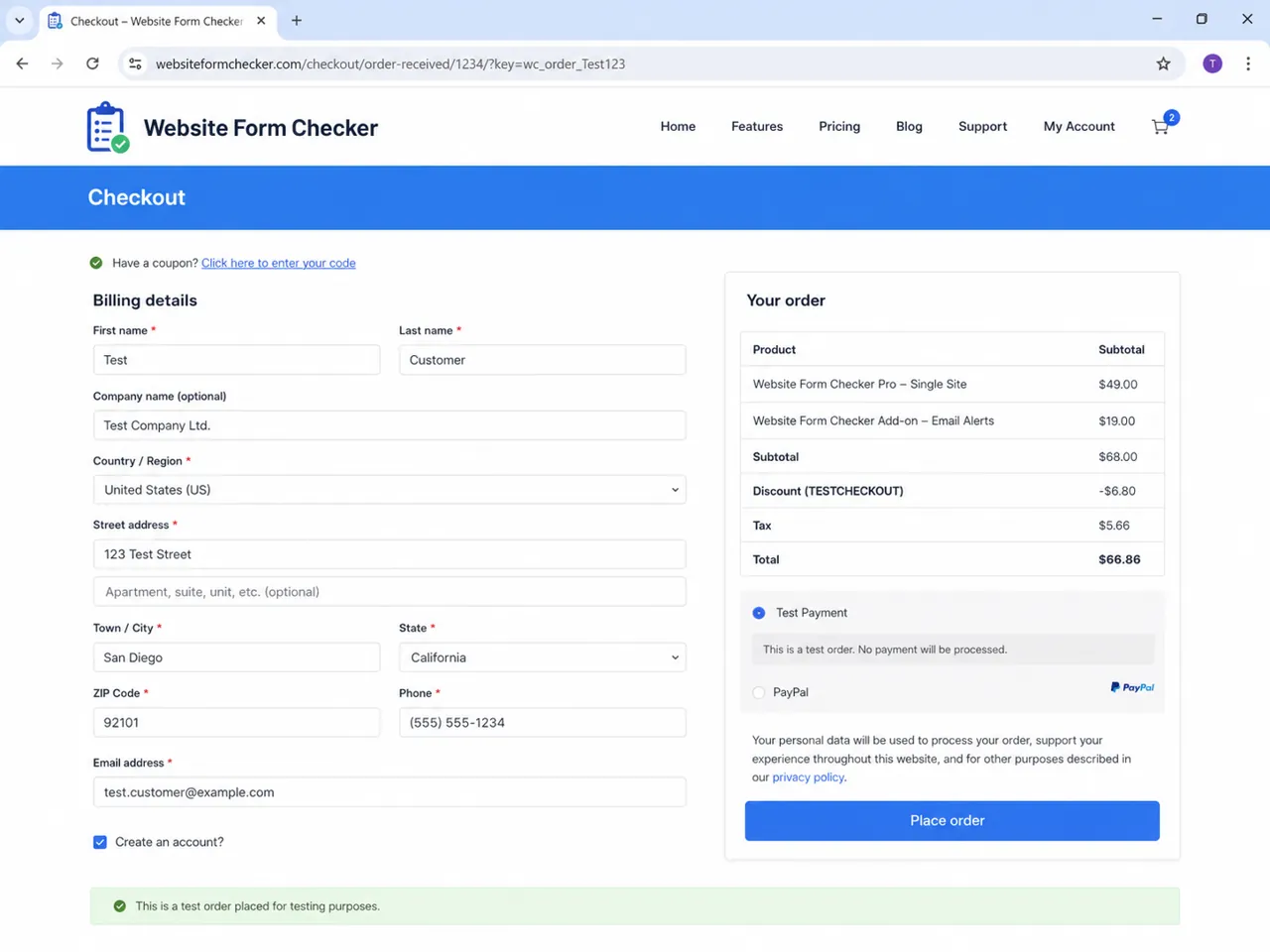Open the privacy policy link
The image size is (1270, 952).
point(808,777)
